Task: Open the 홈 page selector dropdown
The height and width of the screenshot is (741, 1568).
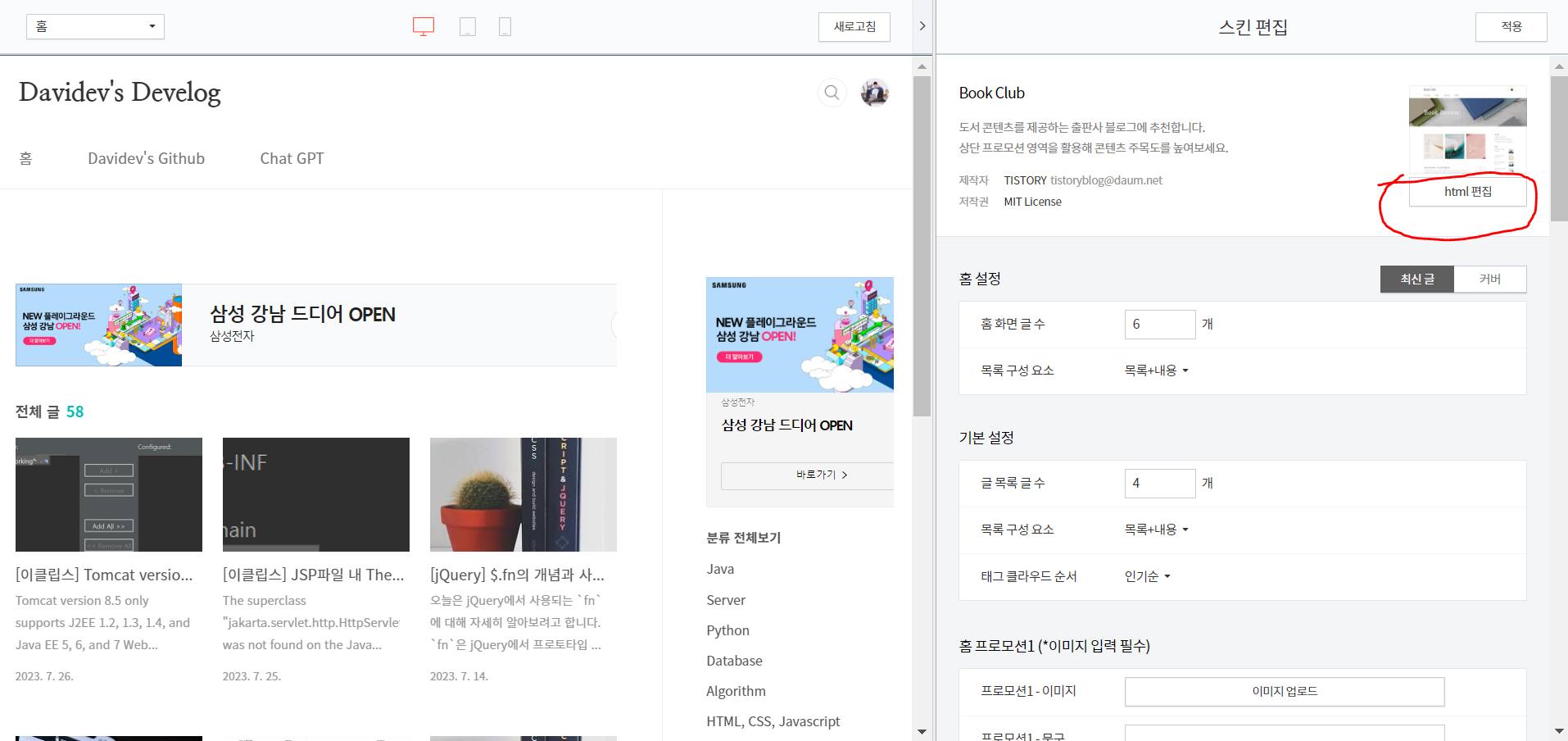Action: [95, 26]
